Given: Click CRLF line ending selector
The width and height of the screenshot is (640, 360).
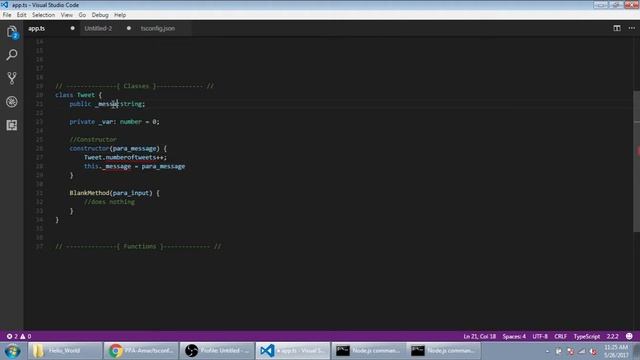Looking at the screenshot, I should click(x=560, y=336).
